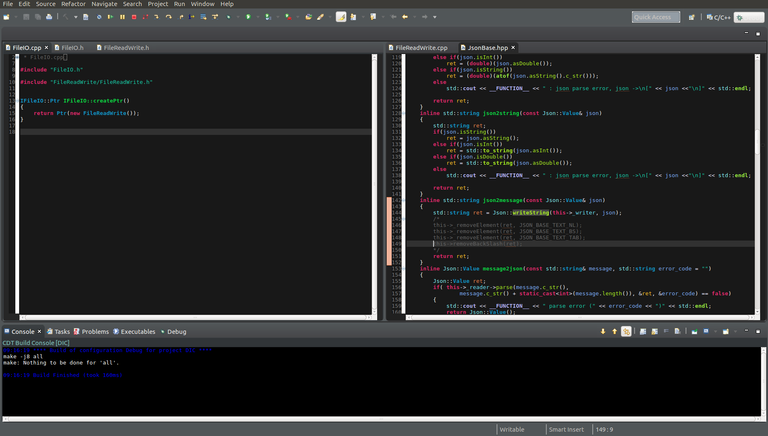Viewport: 768px width, 436px height.
Task: Collapse the message2json function fold marker
Action: pyautogui.click(x=403, y=269)
